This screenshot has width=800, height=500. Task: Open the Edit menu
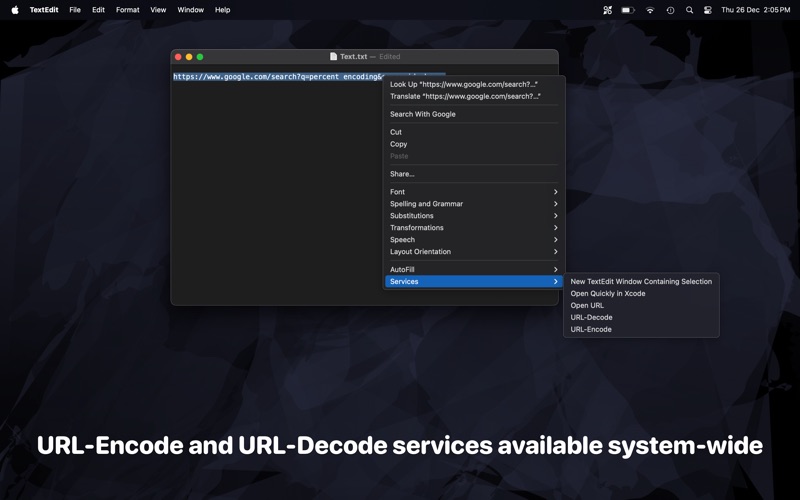pos(98,10)
